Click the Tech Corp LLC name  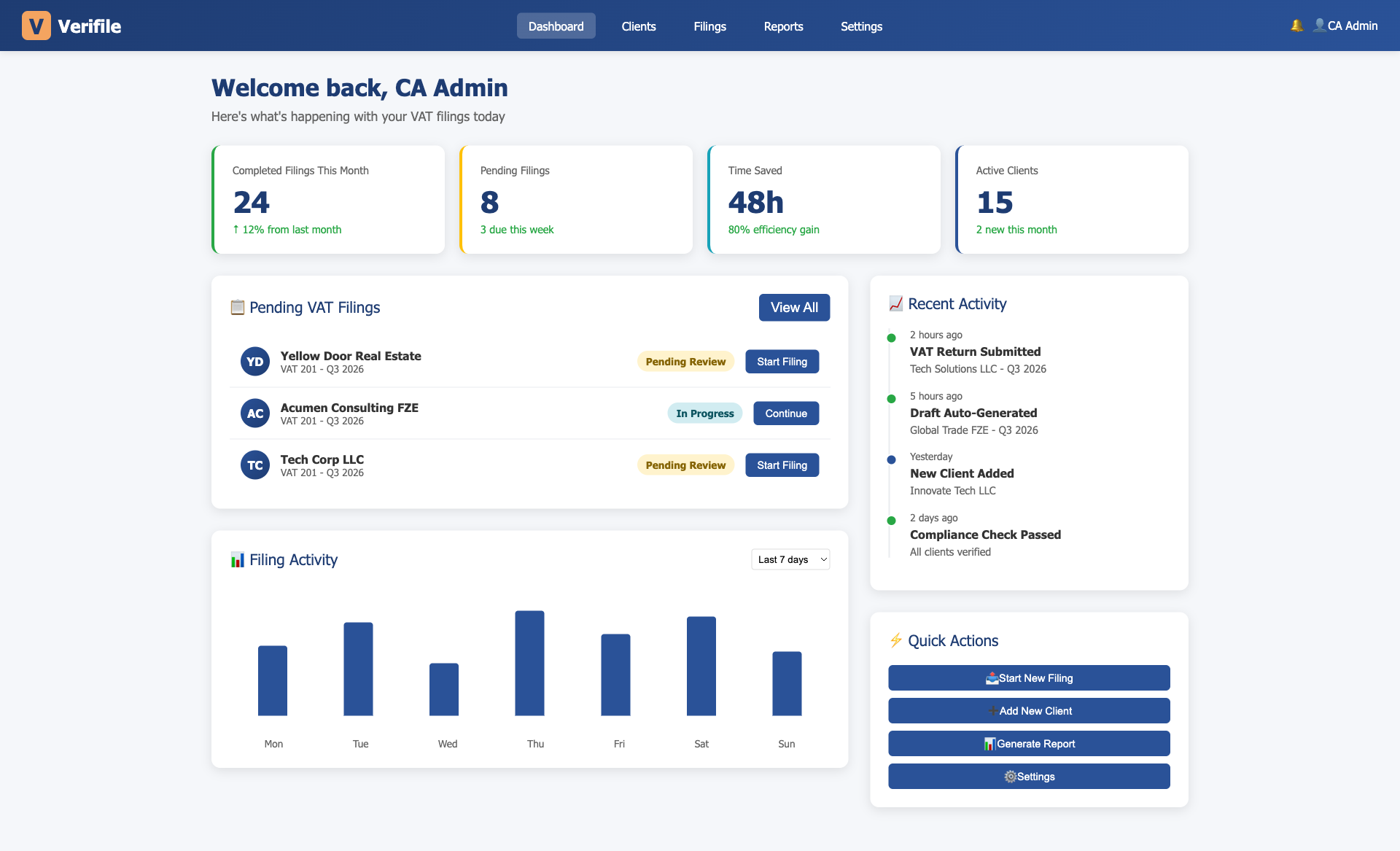click(322, 459)
